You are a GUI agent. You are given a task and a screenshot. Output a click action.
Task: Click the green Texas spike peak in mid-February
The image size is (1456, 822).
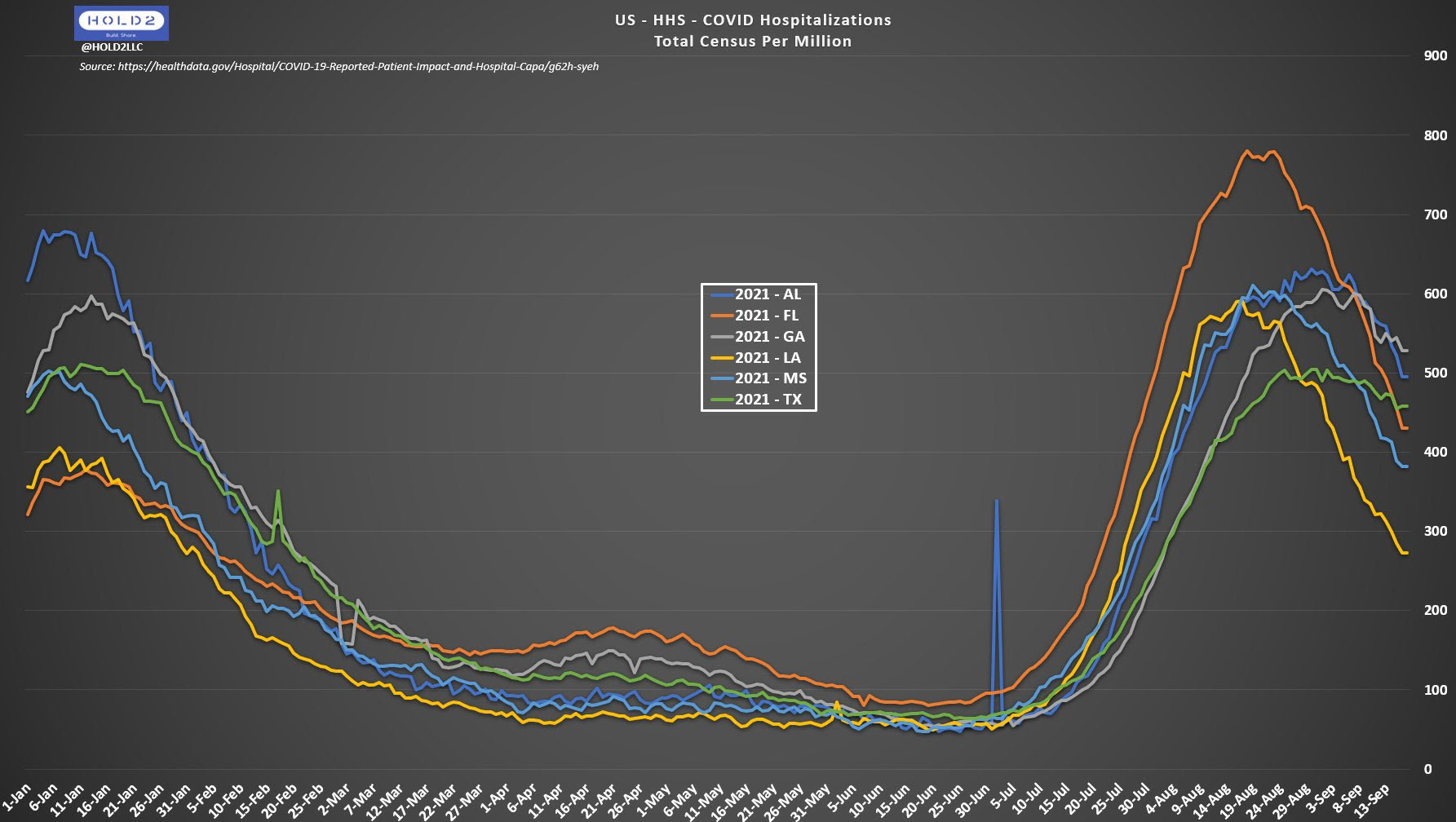point(278,491)
